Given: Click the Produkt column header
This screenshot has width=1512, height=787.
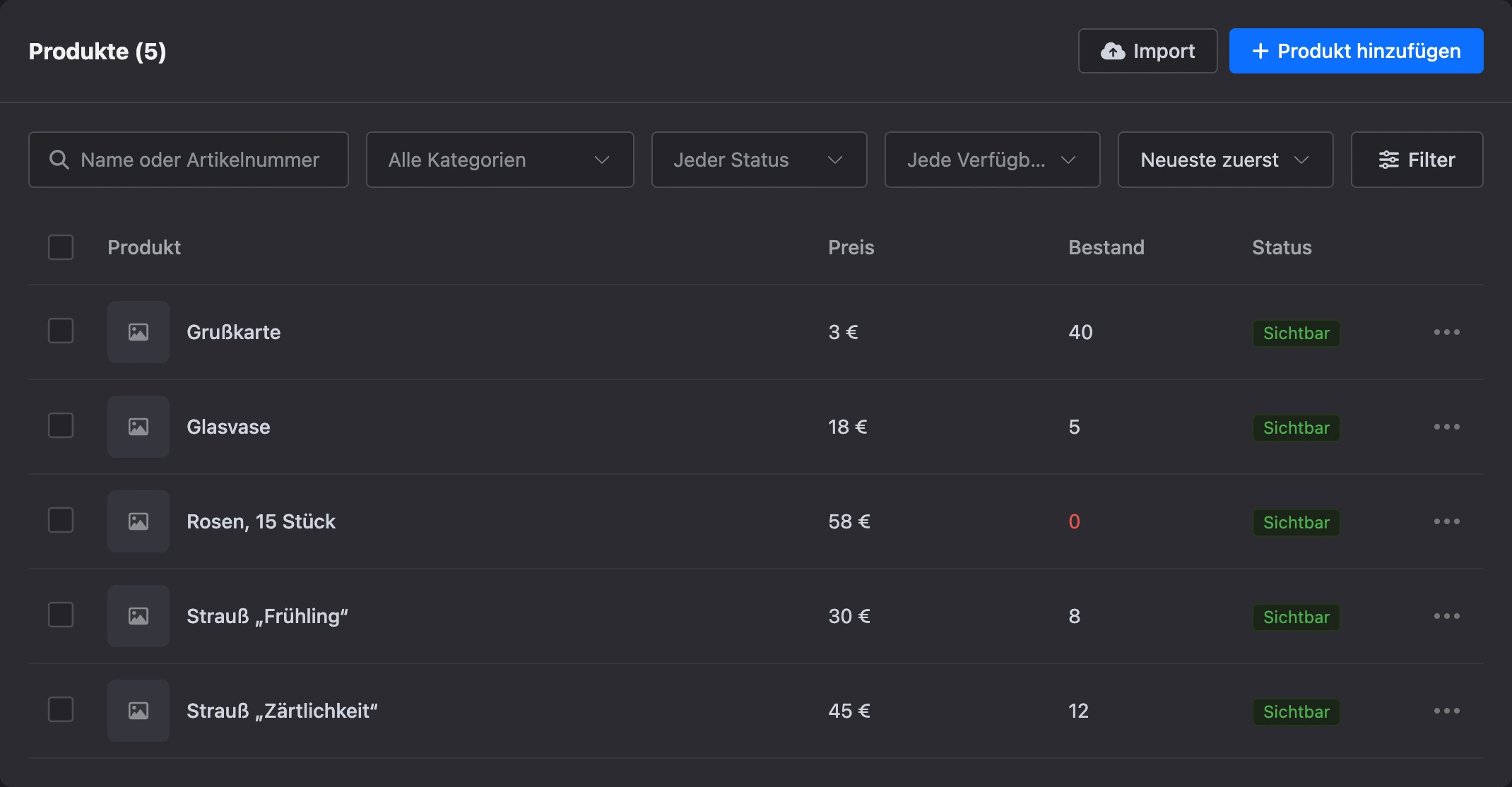Looking at the screenshot, I should click(144, 247).
